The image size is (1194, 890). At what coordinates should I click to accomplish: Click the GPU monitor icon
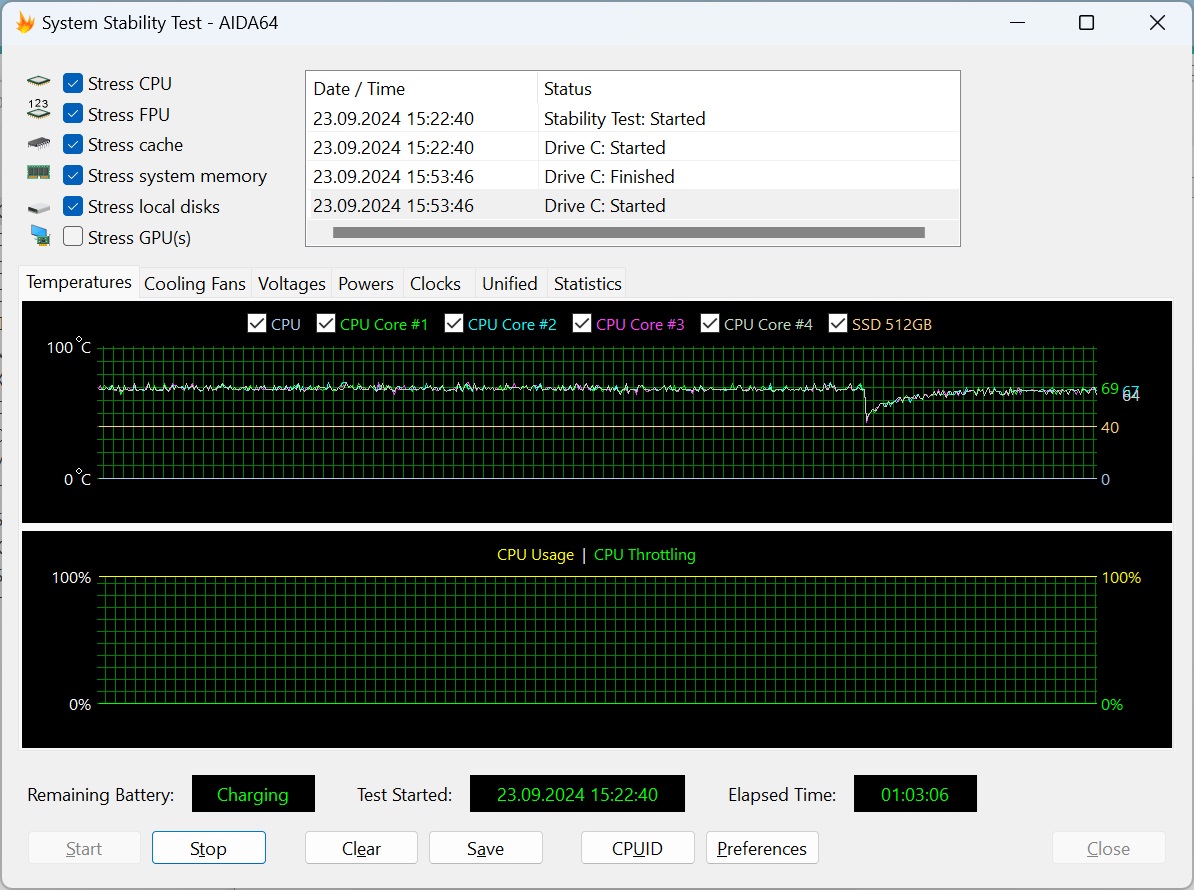pyautogui.click(x=39, y=237)
